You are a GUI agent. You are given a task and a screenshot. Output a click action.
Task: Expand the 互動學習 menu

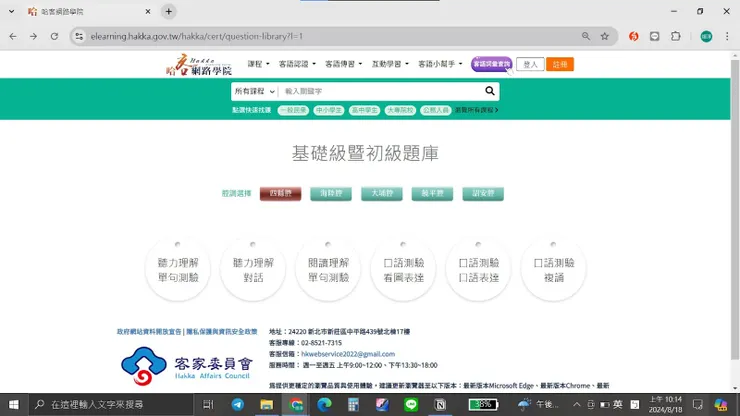[390, 64]
